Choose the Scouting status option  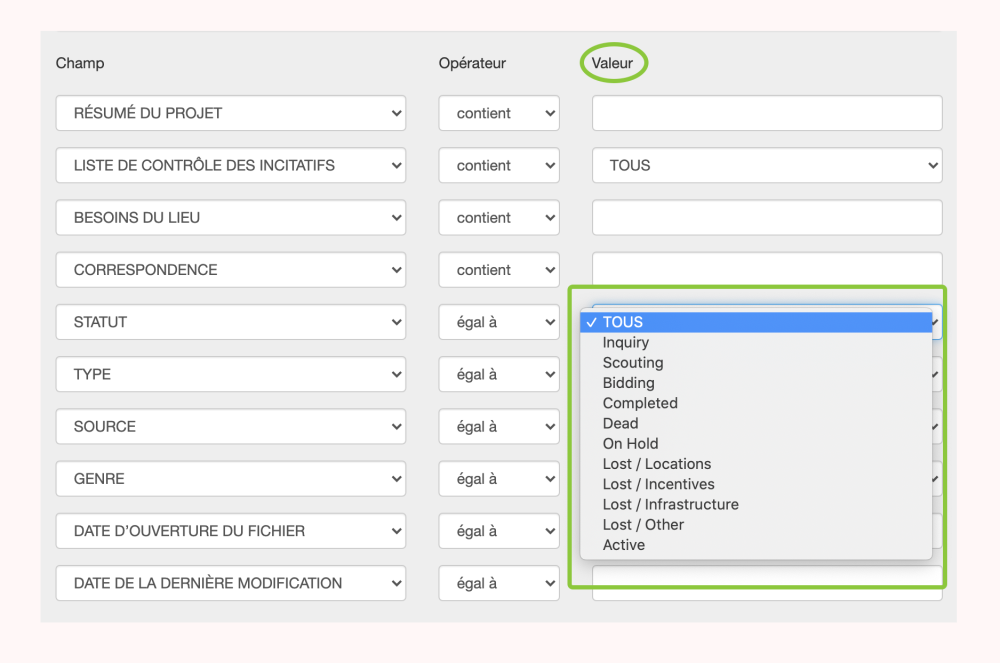click(x=633, y=363)
